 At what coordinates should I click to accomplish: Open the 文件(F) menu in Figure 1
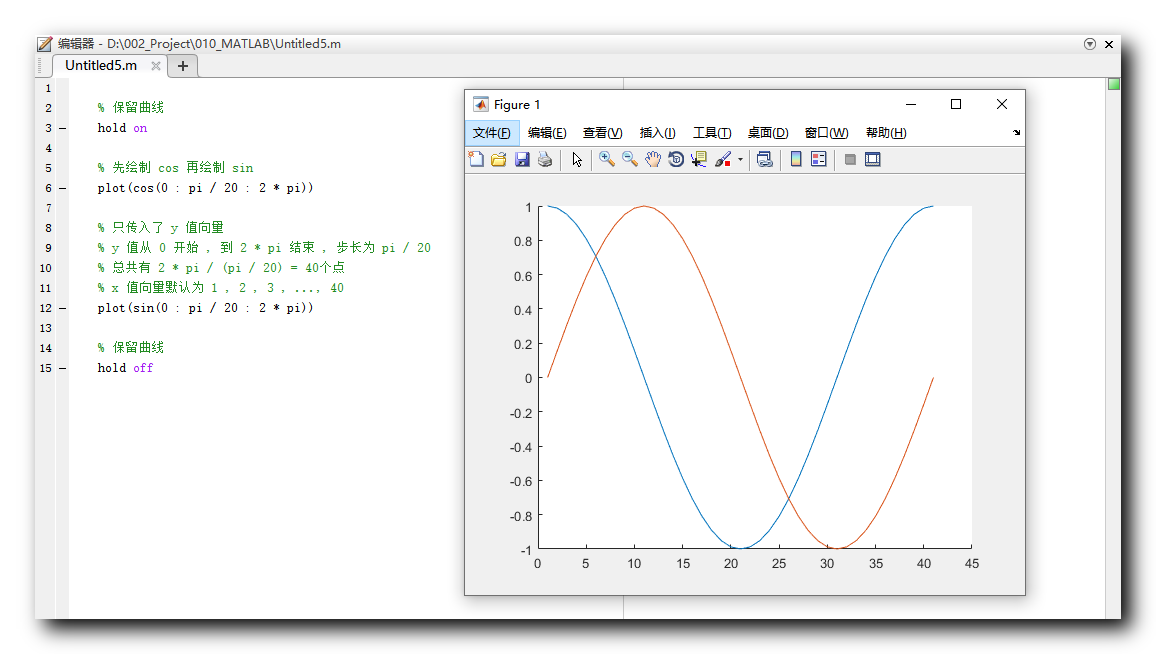(492, 133)
